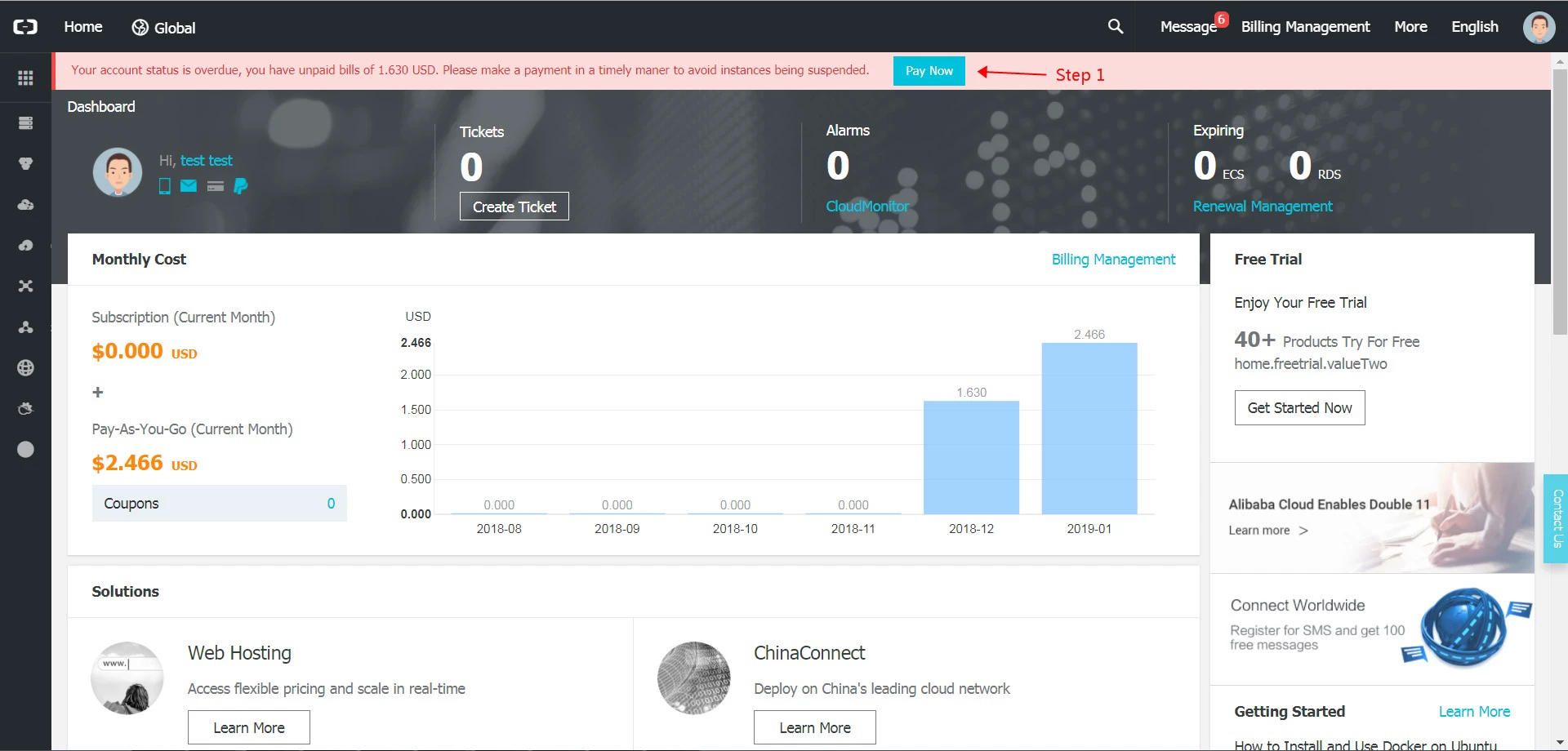Click the X-shaped network icon in sidebar
The image size is (1568, 751).
[25, 286]
